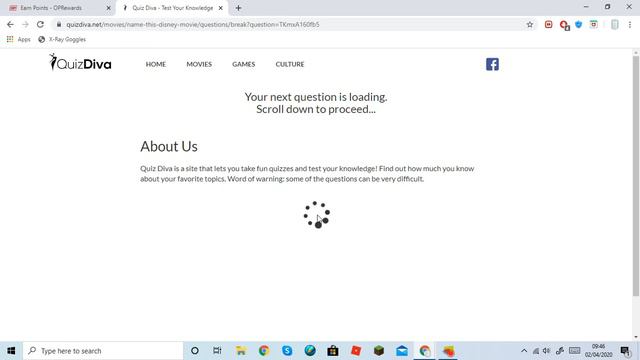Viewport: 640px width, 360px height.
Task: Open the Chrome three-dot menu
Action: tap(630, 24)
